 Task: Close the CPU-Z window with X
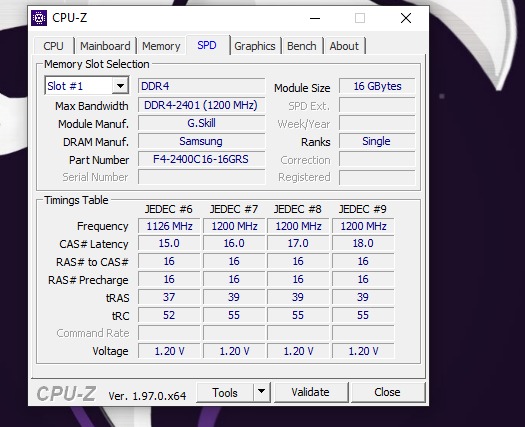pos(406,18)
